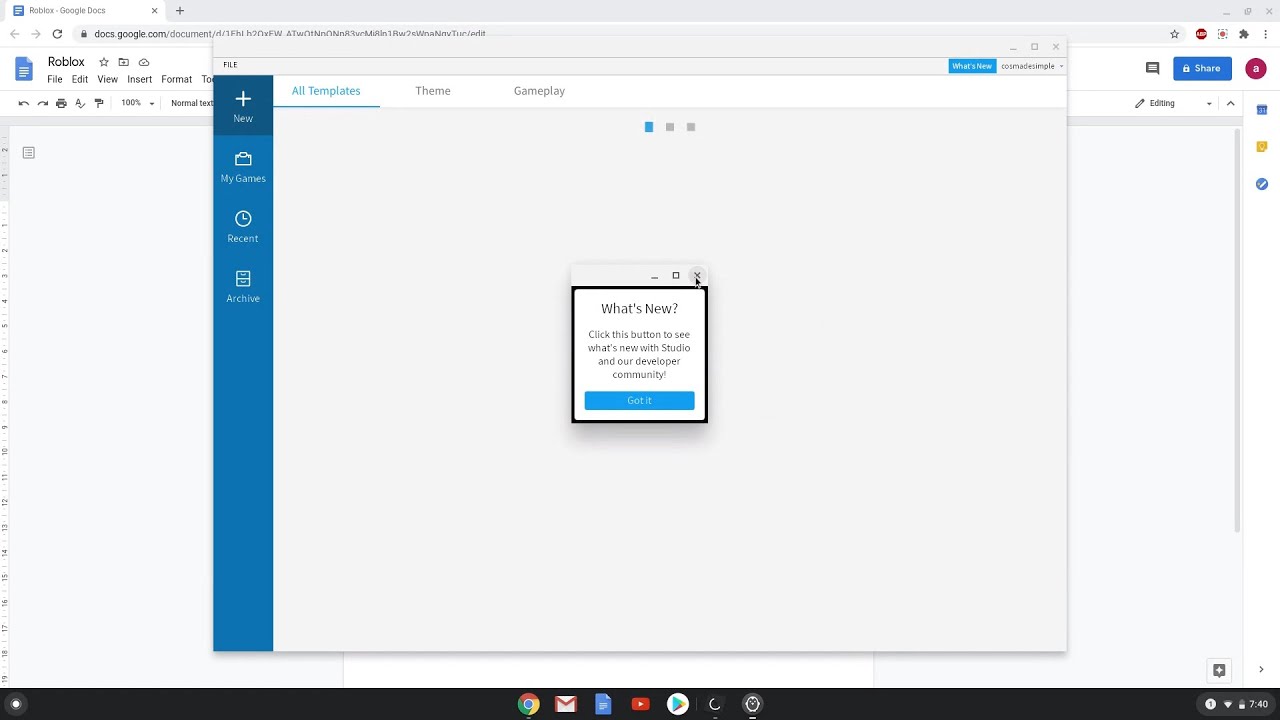Open Chrome from the shelf
This screenshot has height=720, width=1280.
click(x=528, y=704)
